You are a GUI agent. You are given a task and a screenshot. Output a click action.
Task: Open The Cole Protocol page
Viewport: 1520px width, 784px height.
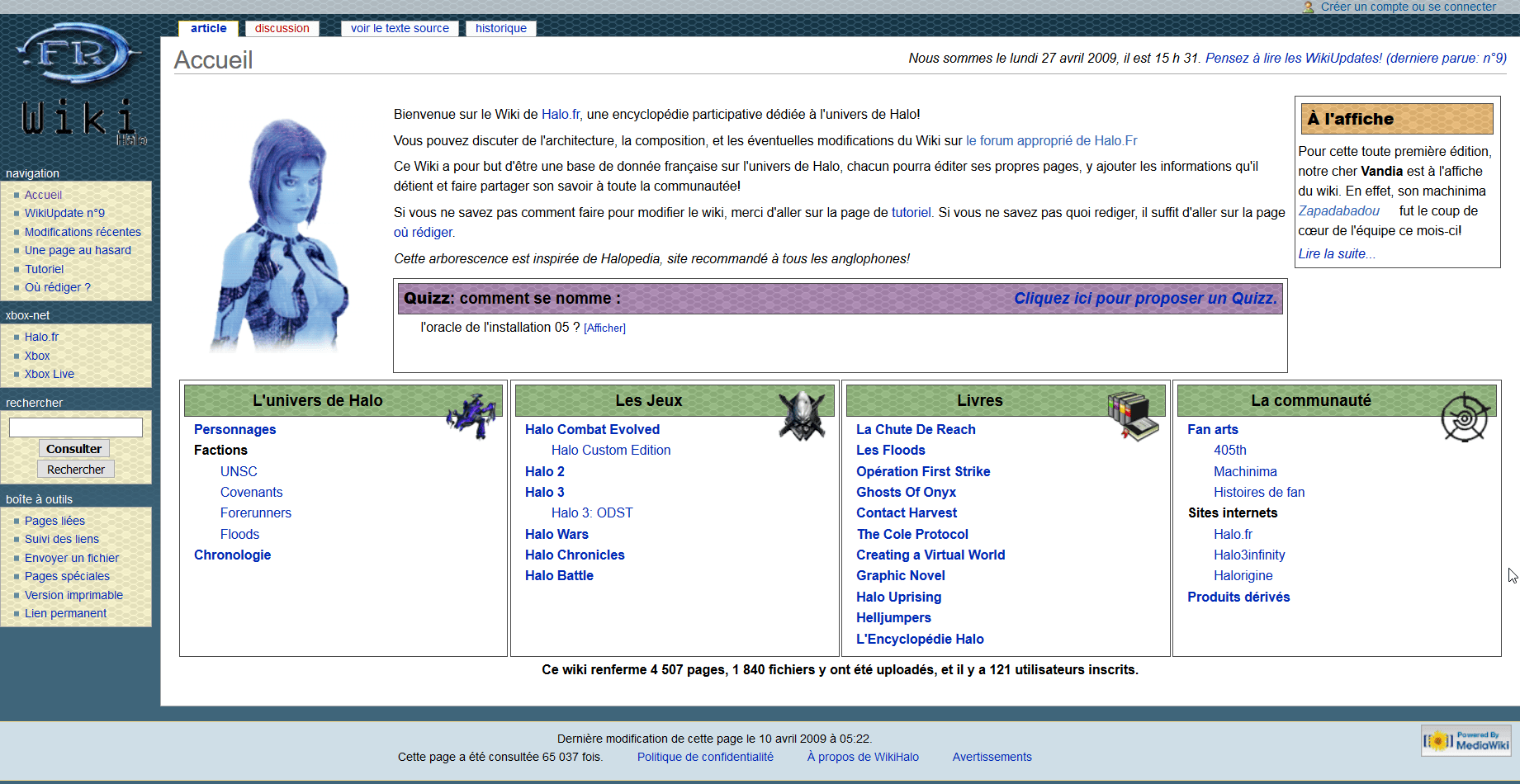point(913,534)
